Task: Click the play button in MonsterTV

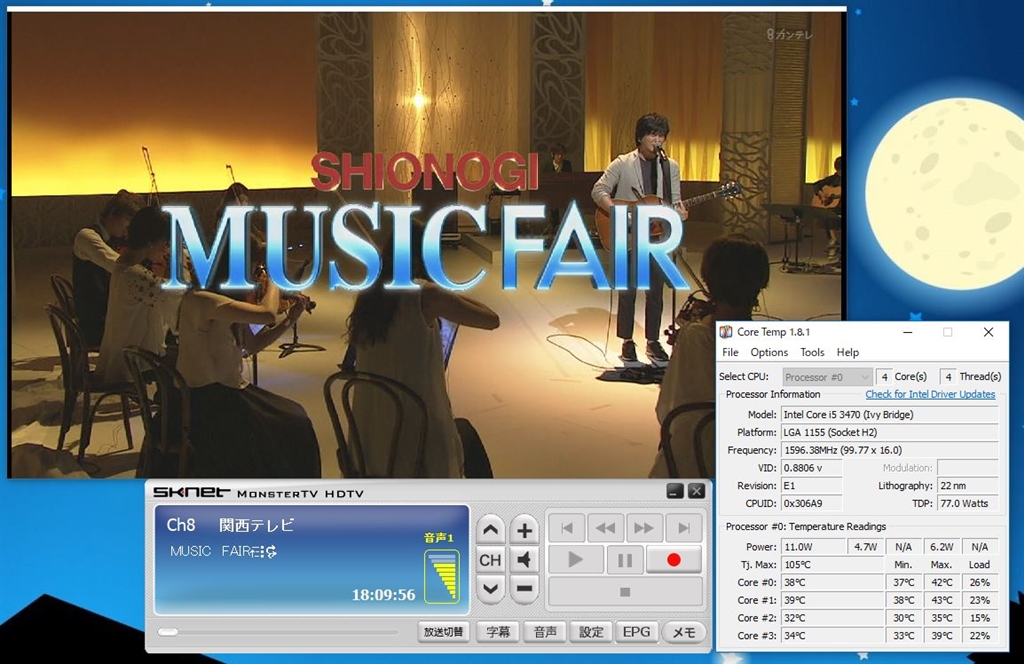Action: [x=576, y=560]
